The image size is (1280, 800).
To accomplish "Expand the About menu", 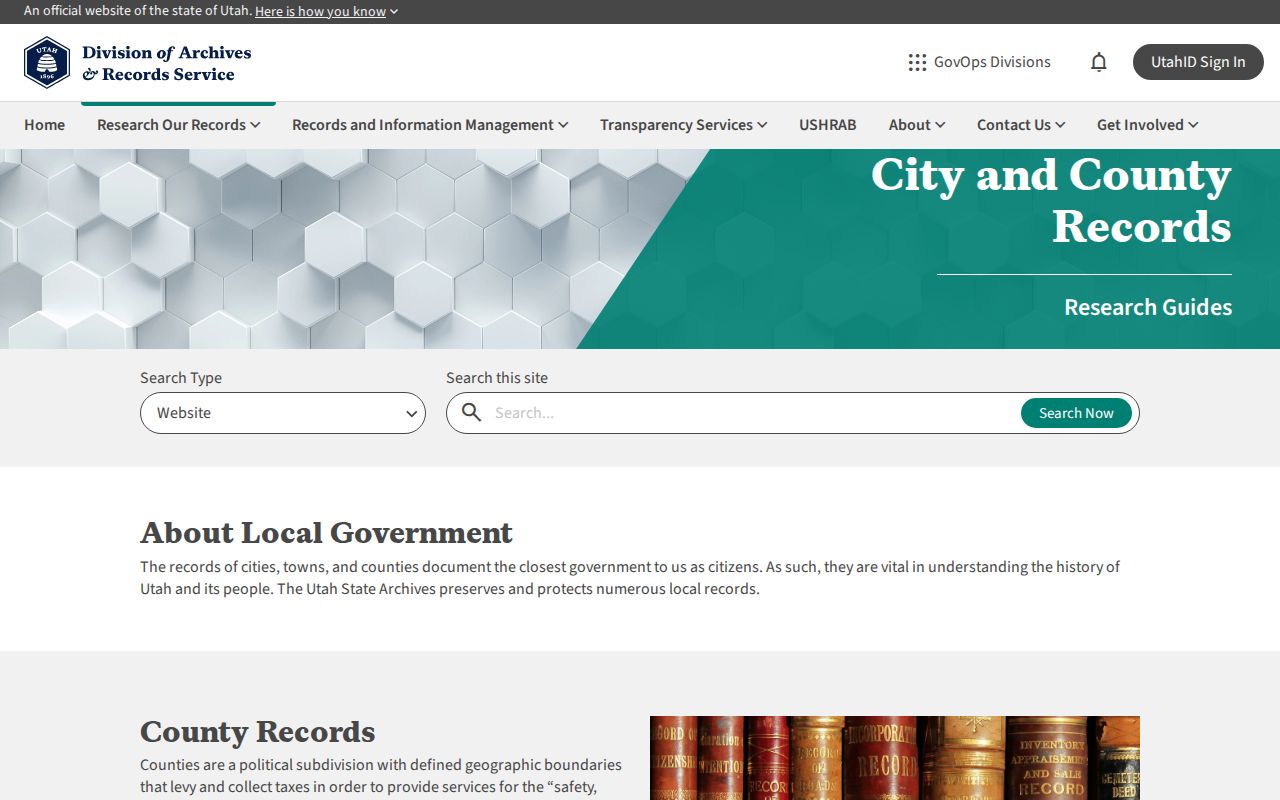I will pos(917,125).
